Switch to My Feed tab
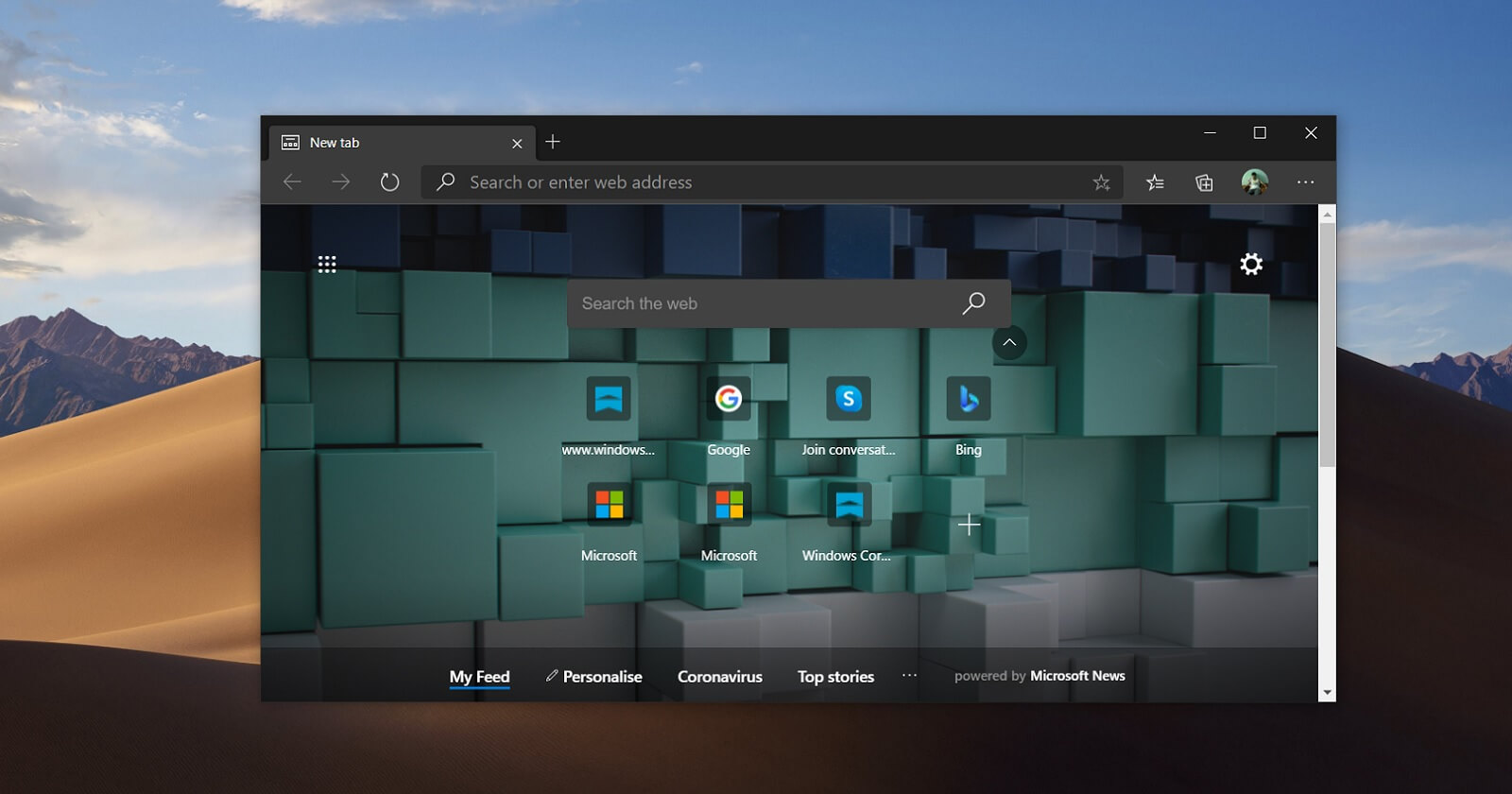 click(x=479, y=677)
